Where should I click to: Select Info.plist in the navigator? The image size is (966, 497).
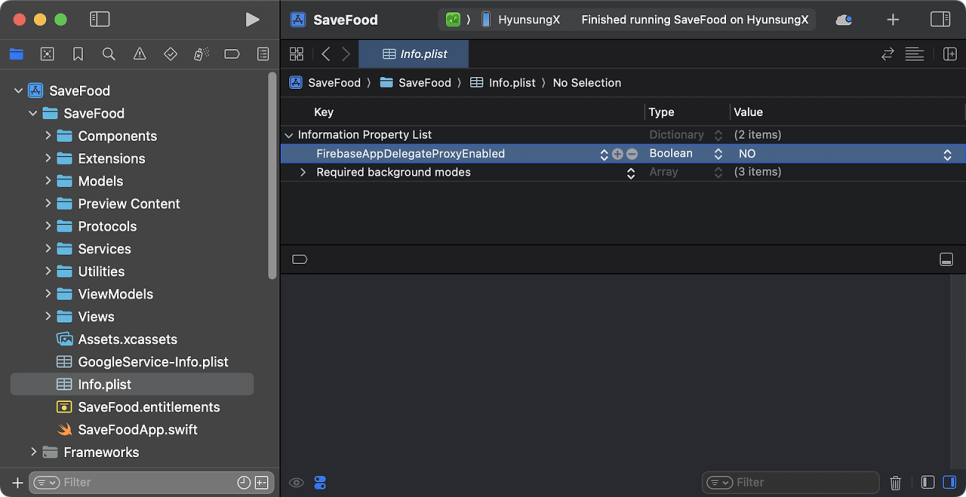click(x=132, y=384)
